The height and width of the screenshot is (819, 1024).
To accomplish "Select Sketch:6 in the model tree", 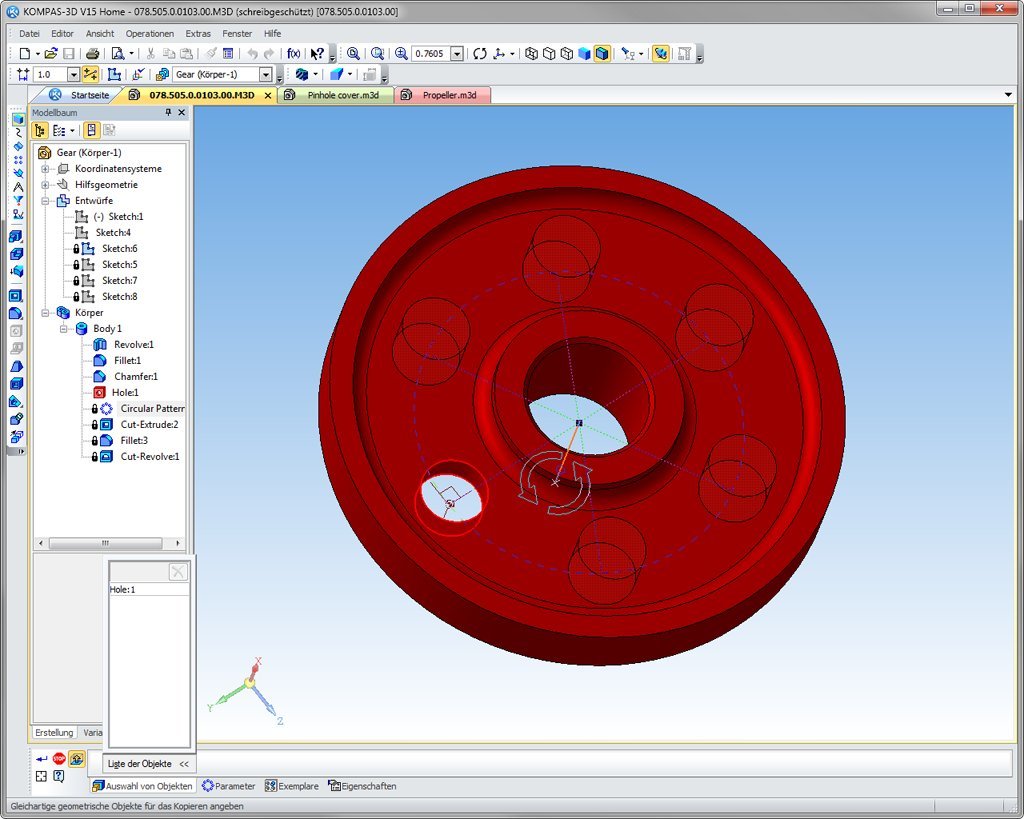I will pyautogui.click(x=120, y=249).
